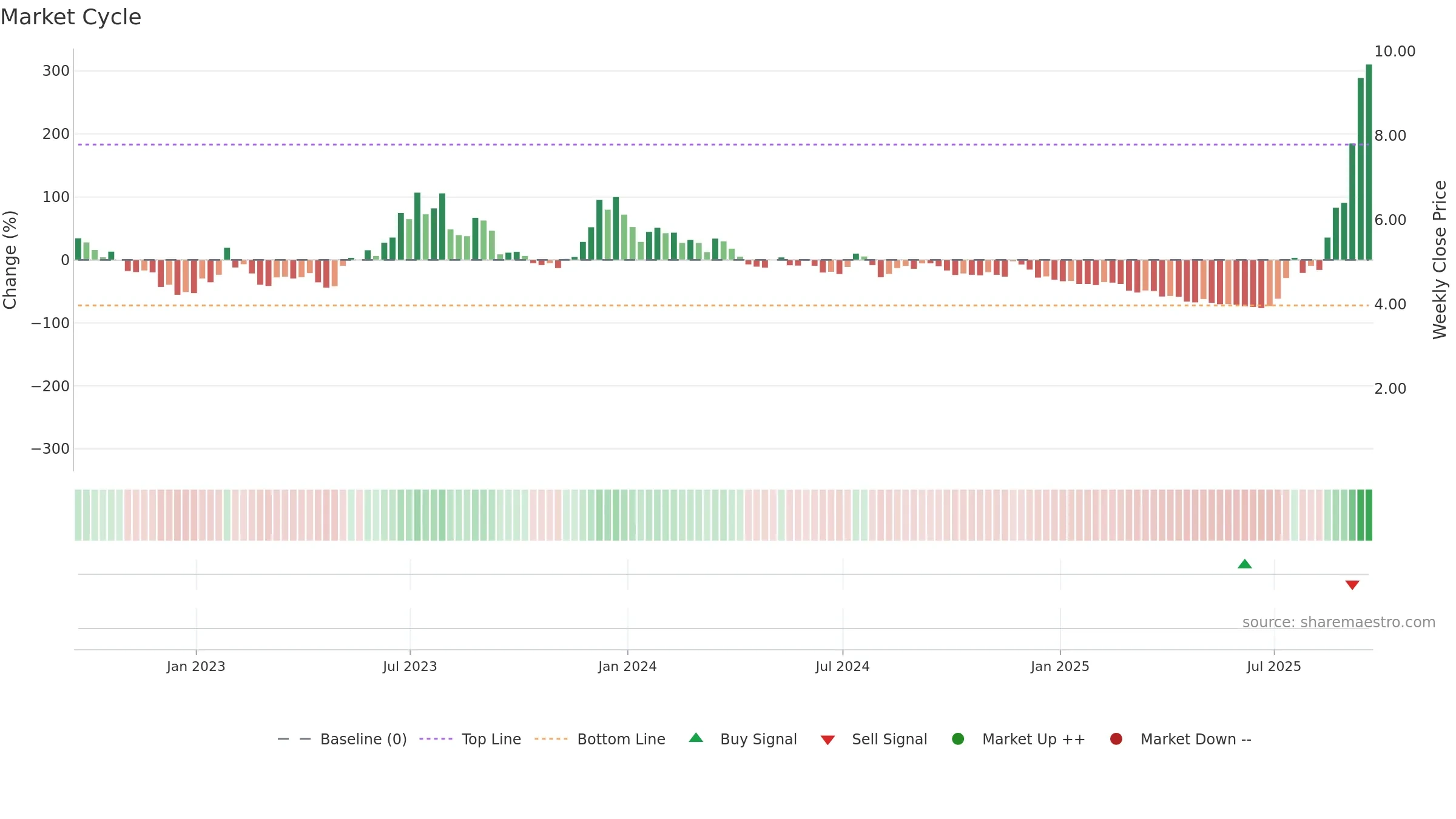The height and width of the screenshot is (819, 1456).
Task: Click the 'source: sharemaestro.com' text
Action: tap(1339, 622)
